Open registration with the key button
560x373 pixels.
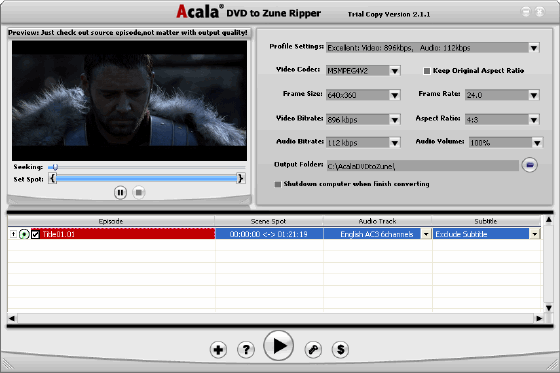[313, 350]
